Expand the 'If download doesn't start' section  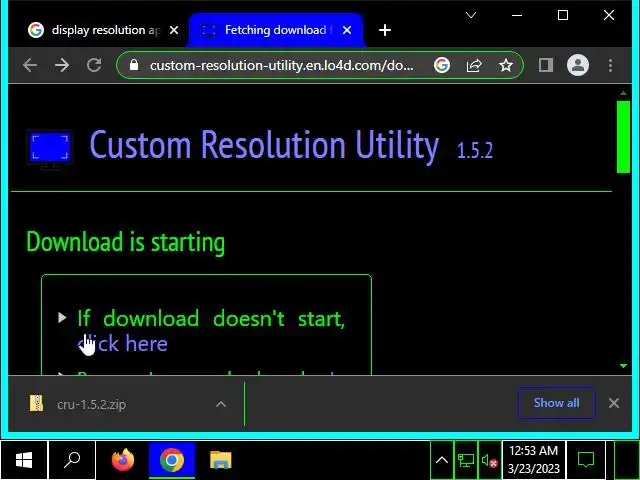[x=62, y=317]
